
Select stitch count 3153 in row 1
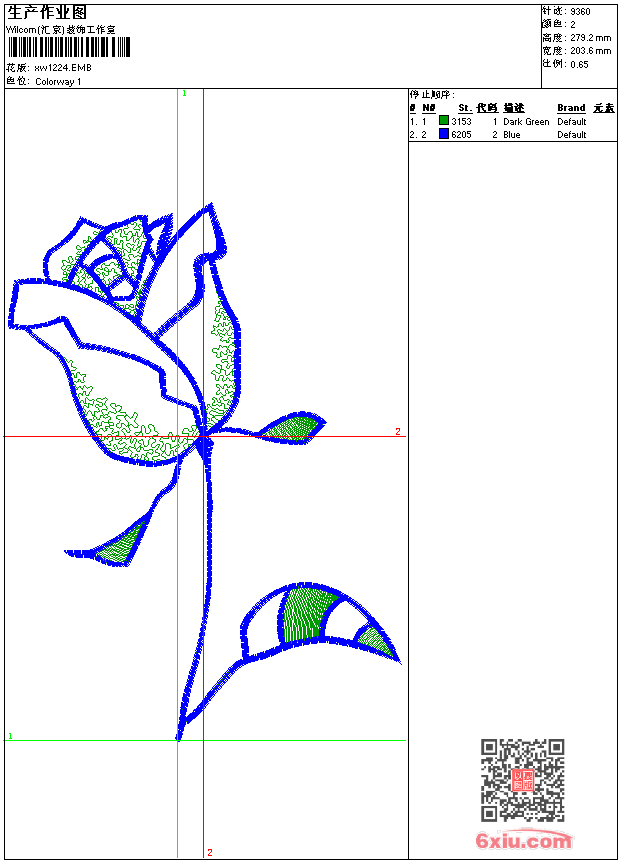(x=461, y=122)
